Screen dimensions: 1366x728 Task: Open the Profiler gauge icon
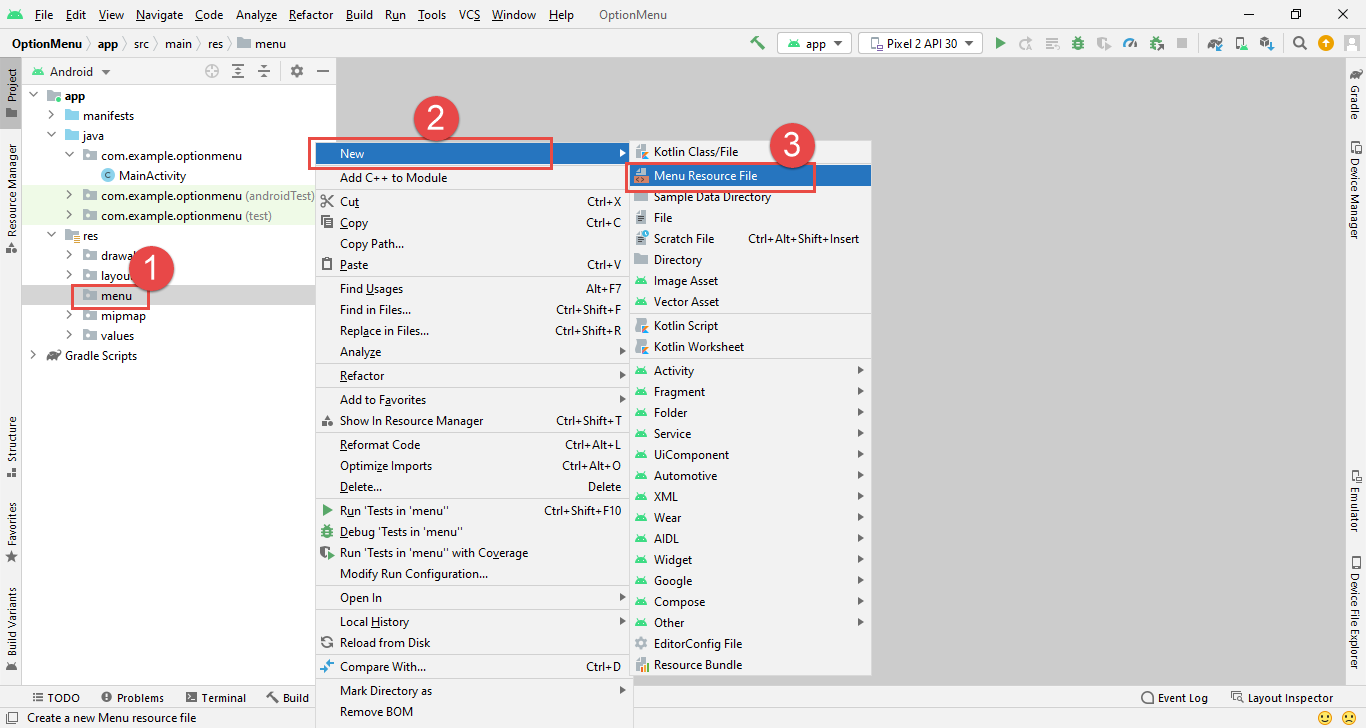[x=1130, y=43]
